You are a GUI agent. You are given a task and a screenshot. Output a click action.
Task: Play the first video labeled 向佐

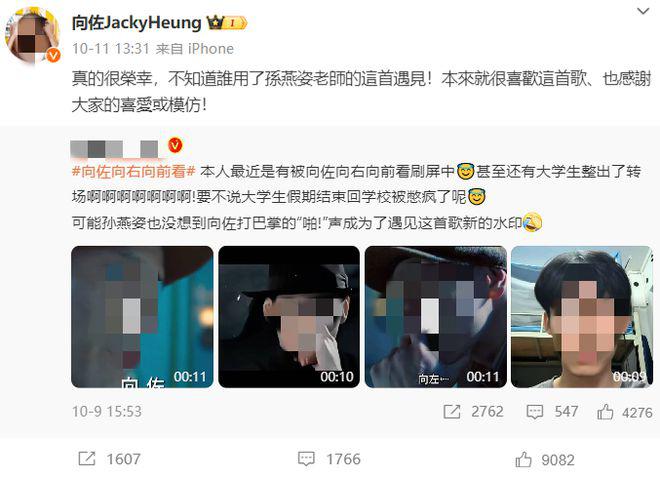[x=142, y=317]
